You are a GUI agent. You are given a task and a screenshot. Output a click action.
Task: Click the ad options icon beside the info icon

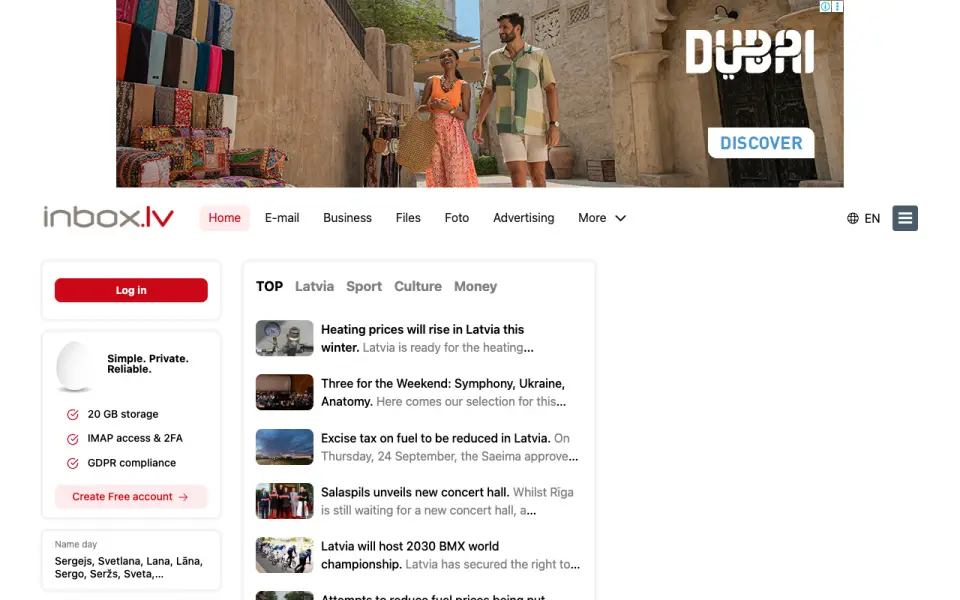[837, 6]
